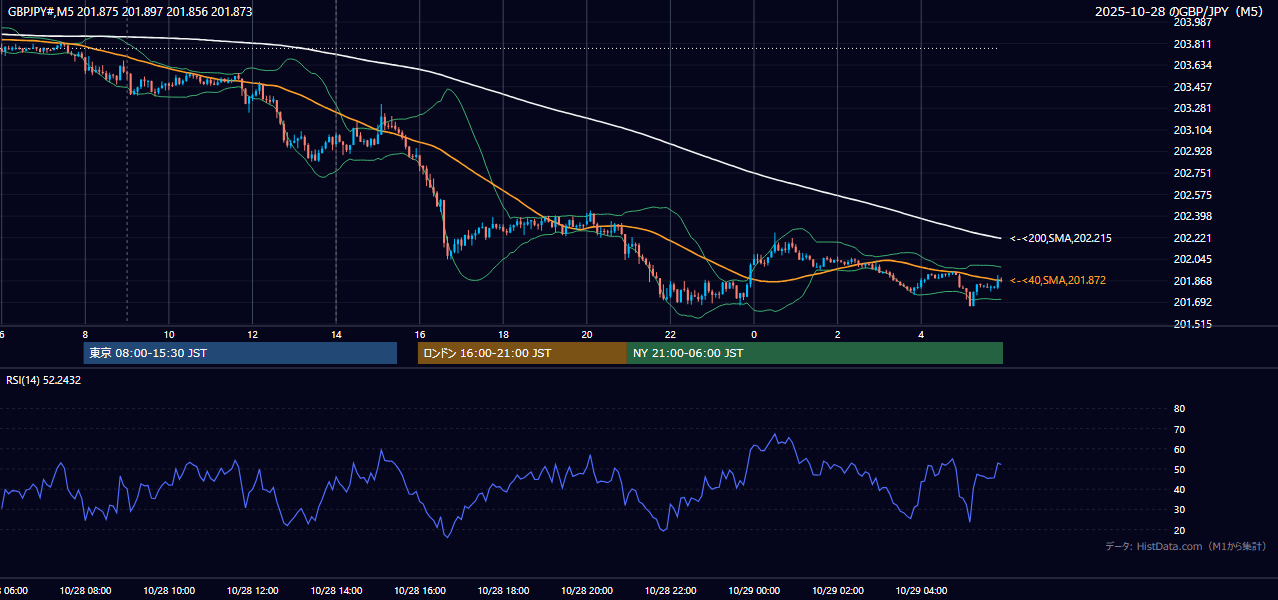The image size is (1278, 600).
Task: Click RSI axis level 50
Action: 1179,469
